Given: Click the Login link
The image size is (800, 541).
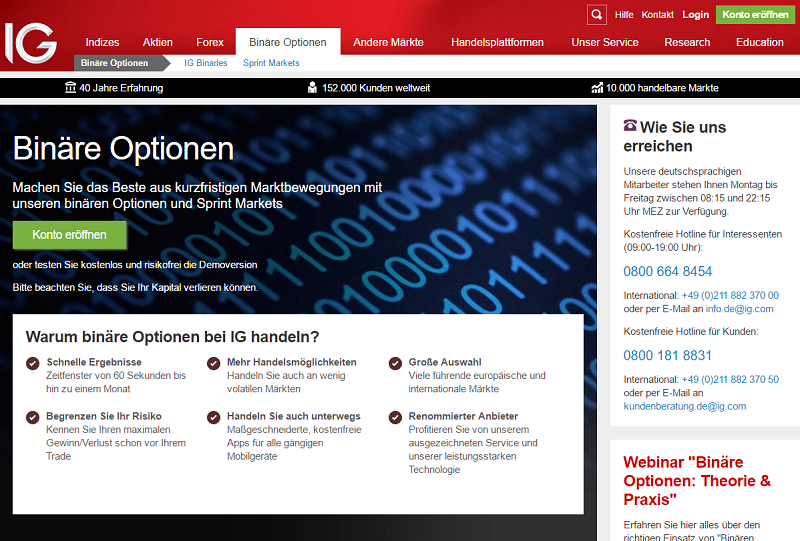Looking at the screenshot, I should pos(696,15).
